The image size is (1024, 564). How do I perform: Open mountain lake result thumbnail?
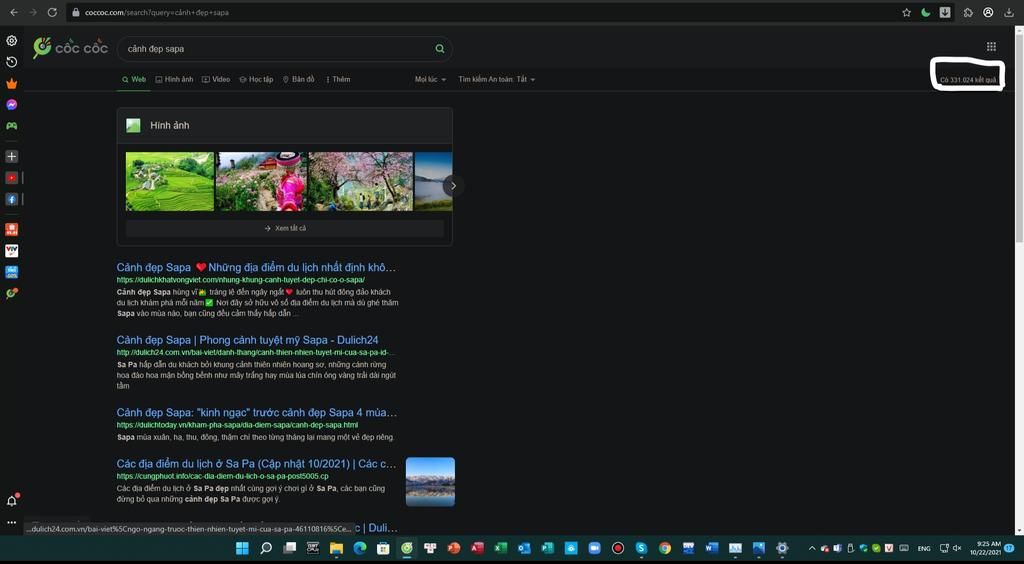tap(430, 482)
